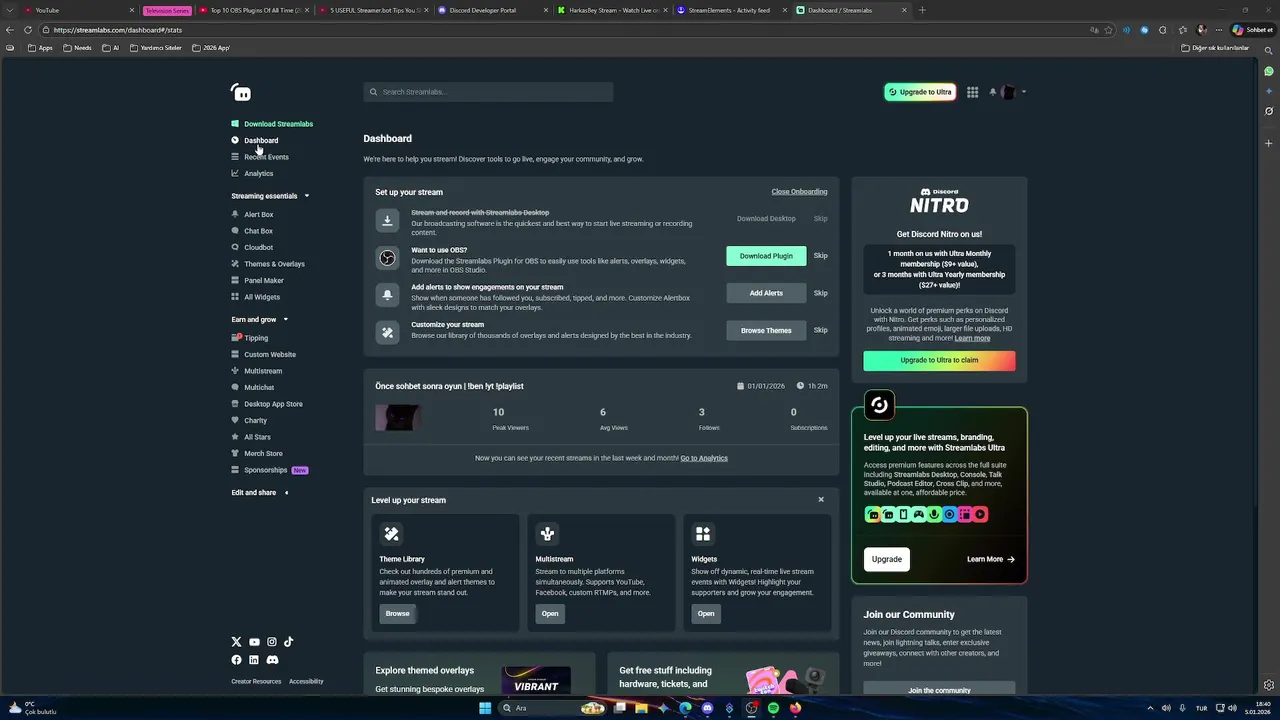
Task: Click Upgrade to Ultra to claim button
Action: [939, 360]
